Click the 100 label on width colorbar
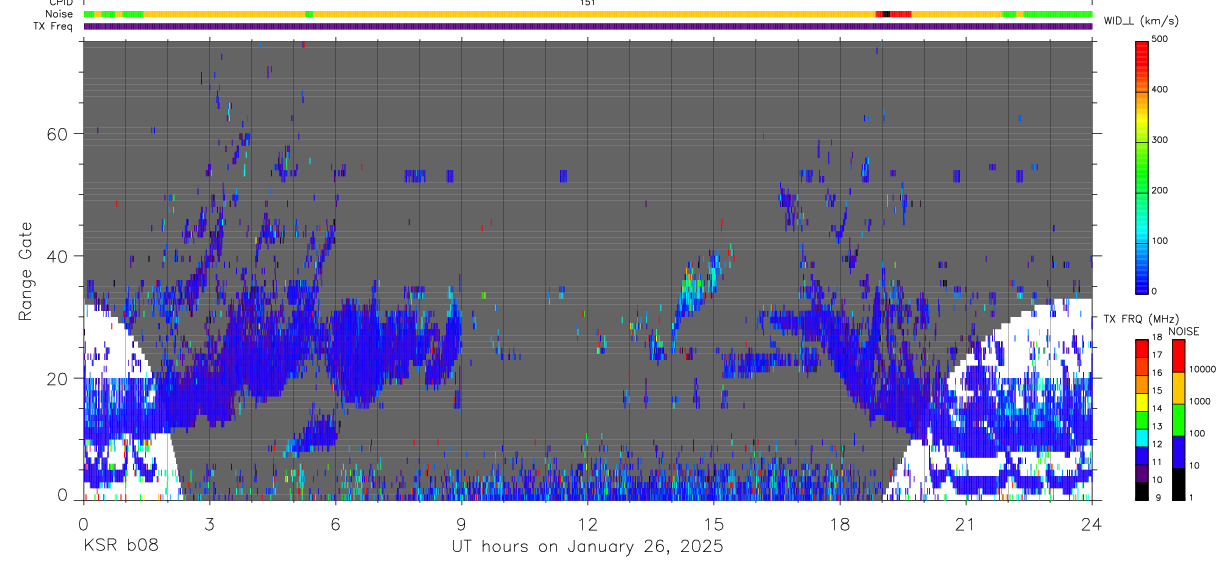 pos(1160,241)
